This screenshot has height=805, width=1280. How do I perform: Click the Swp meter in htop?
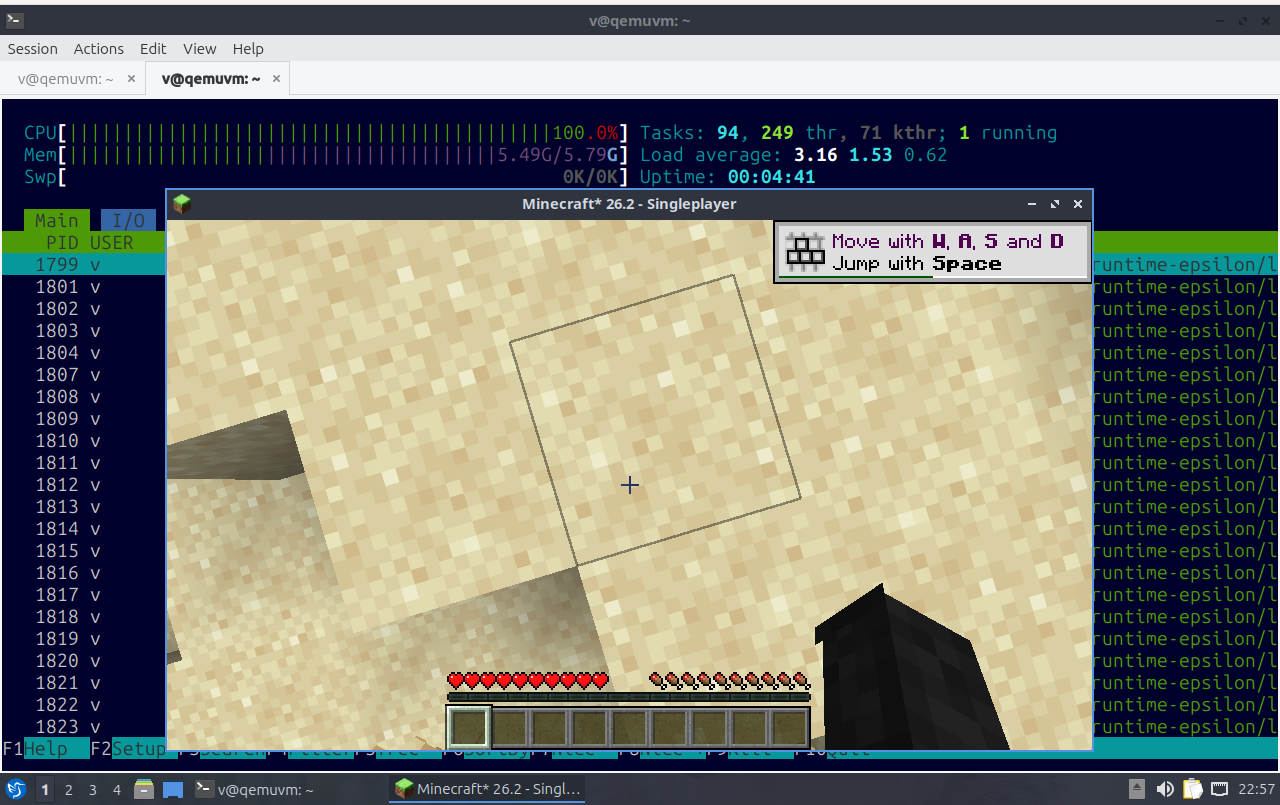(326, 177)
